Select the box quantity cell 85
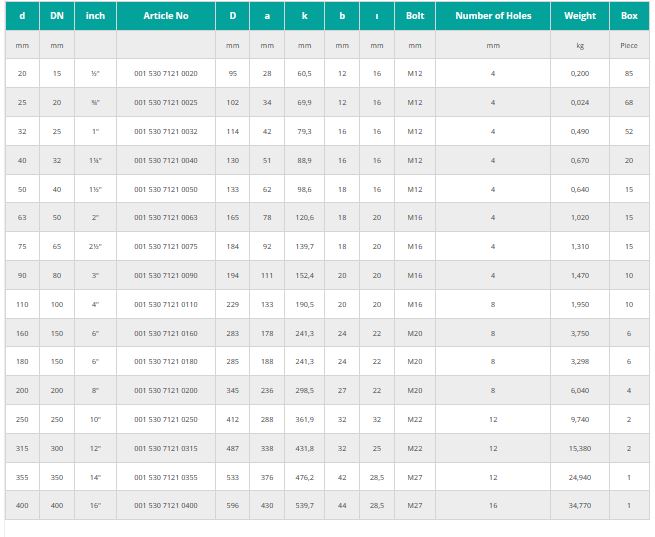655x537 pixels. point(628,74)
